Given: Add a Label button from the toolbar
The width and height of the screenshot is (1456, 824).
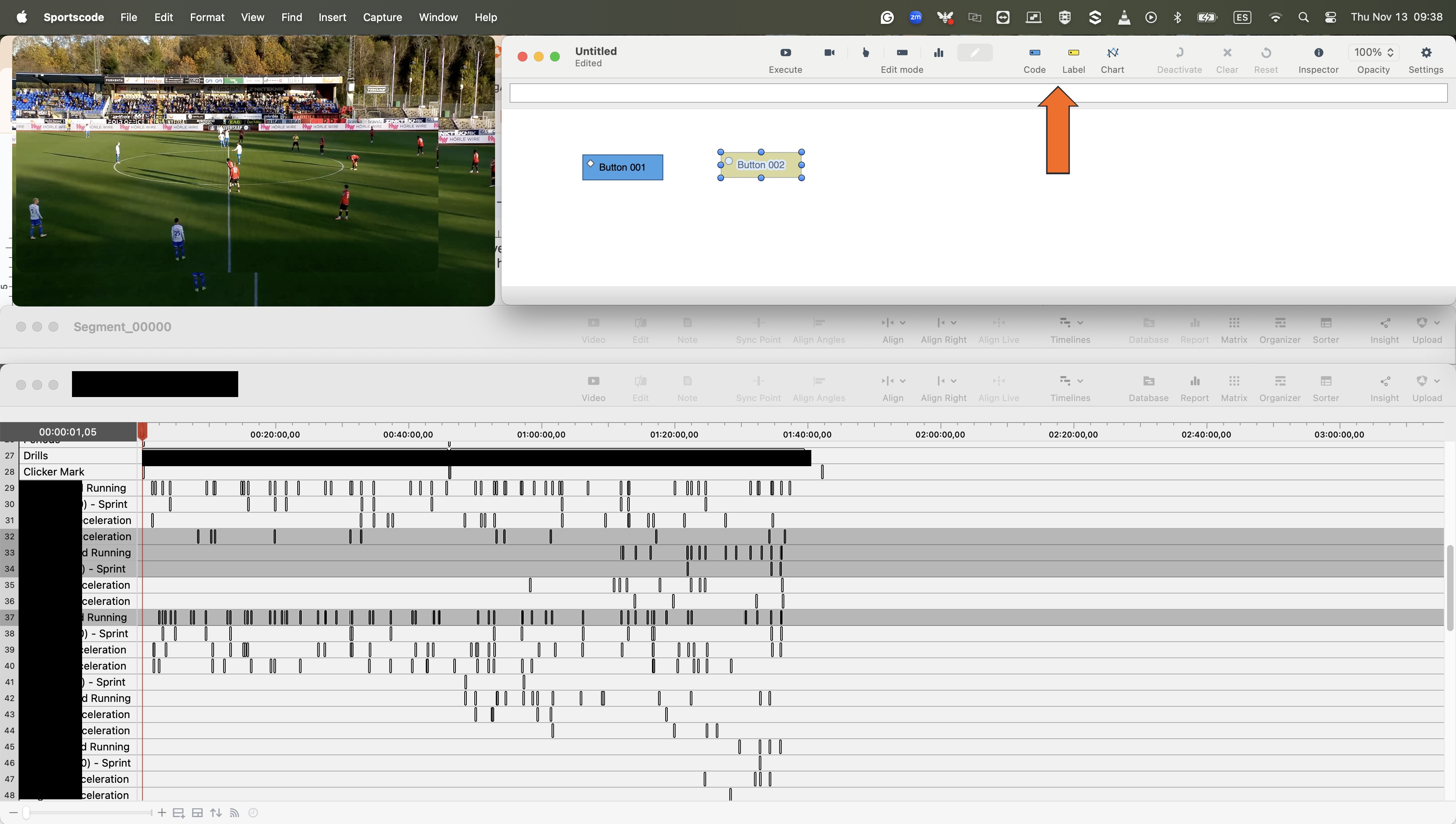Looking at the screenshot, I should tap(1073, 53).
